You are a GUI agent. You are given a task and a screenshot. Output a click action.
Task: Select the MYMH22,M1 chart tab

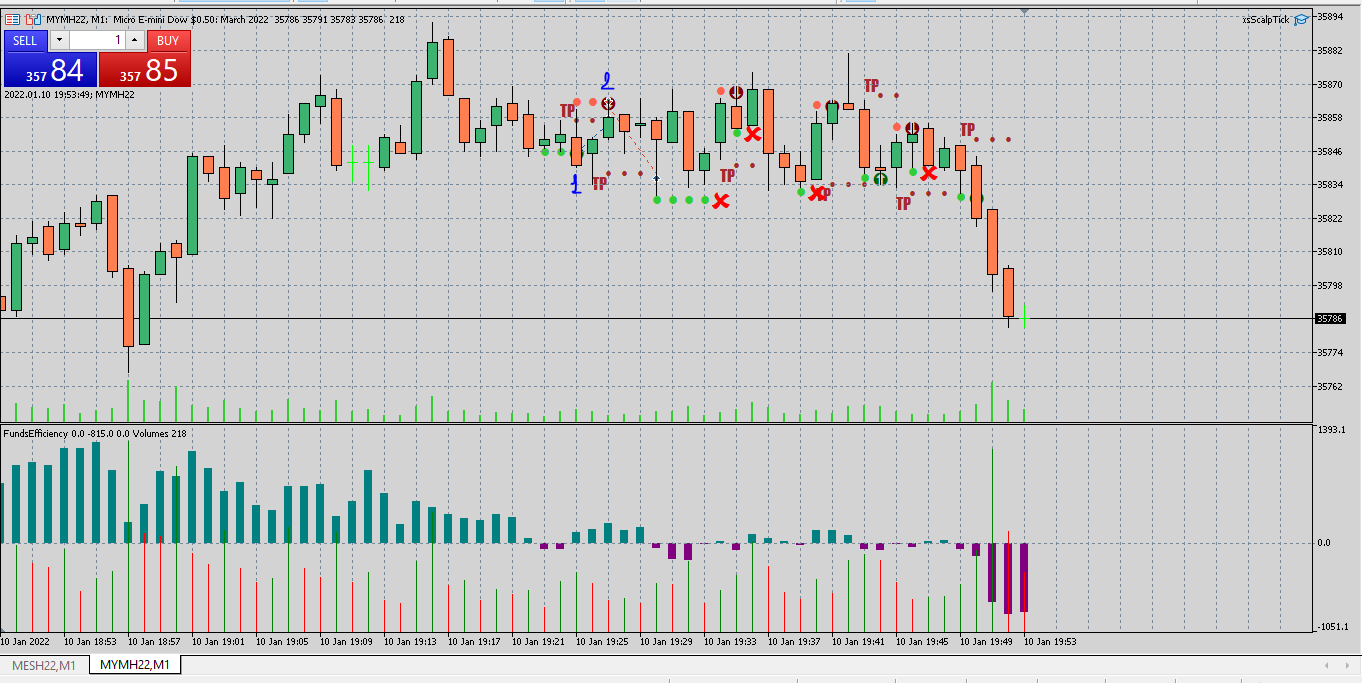click(x=134, y=665)
